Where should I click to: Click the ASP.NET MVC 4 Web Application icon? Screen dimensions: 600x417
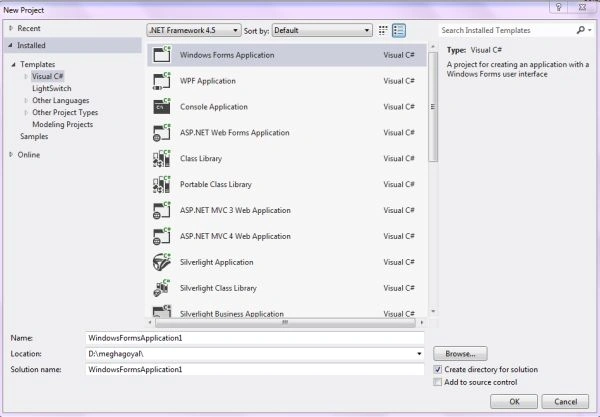162,236
